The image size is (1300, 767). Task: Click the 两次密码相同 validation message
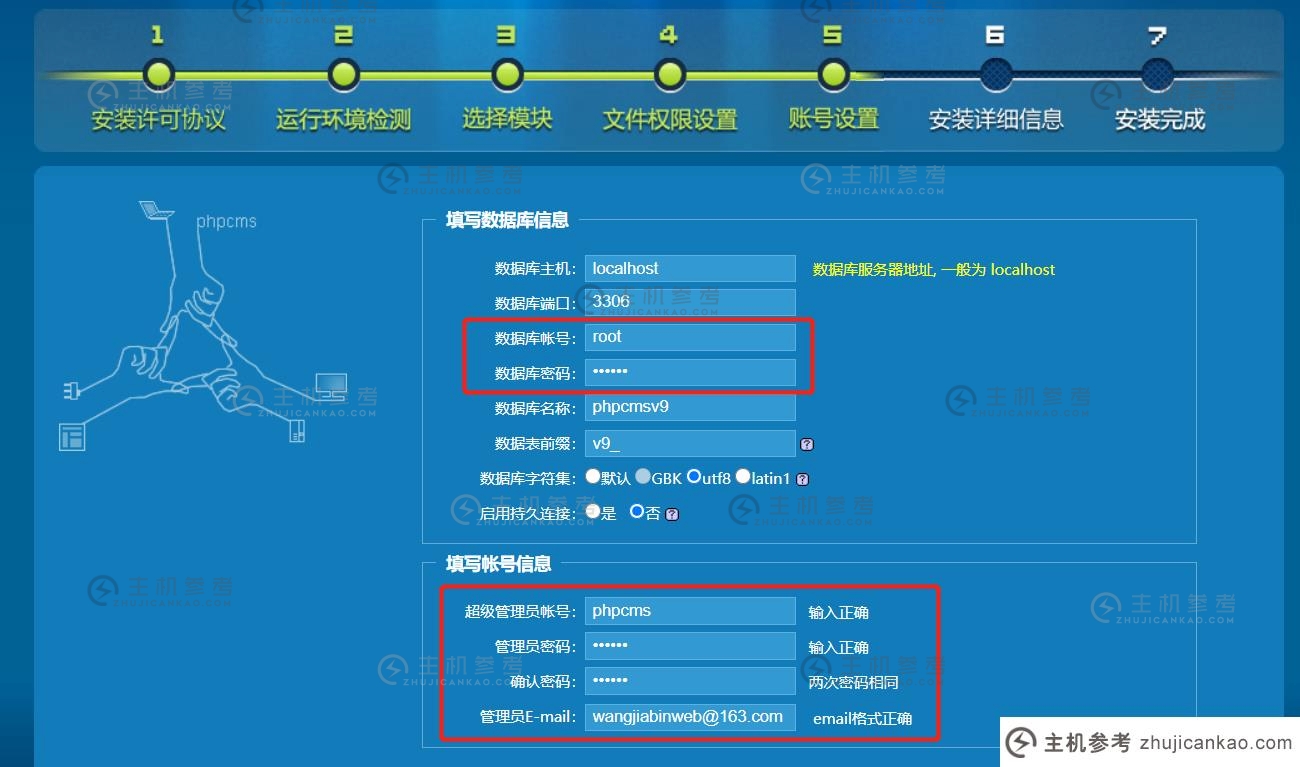854,682
